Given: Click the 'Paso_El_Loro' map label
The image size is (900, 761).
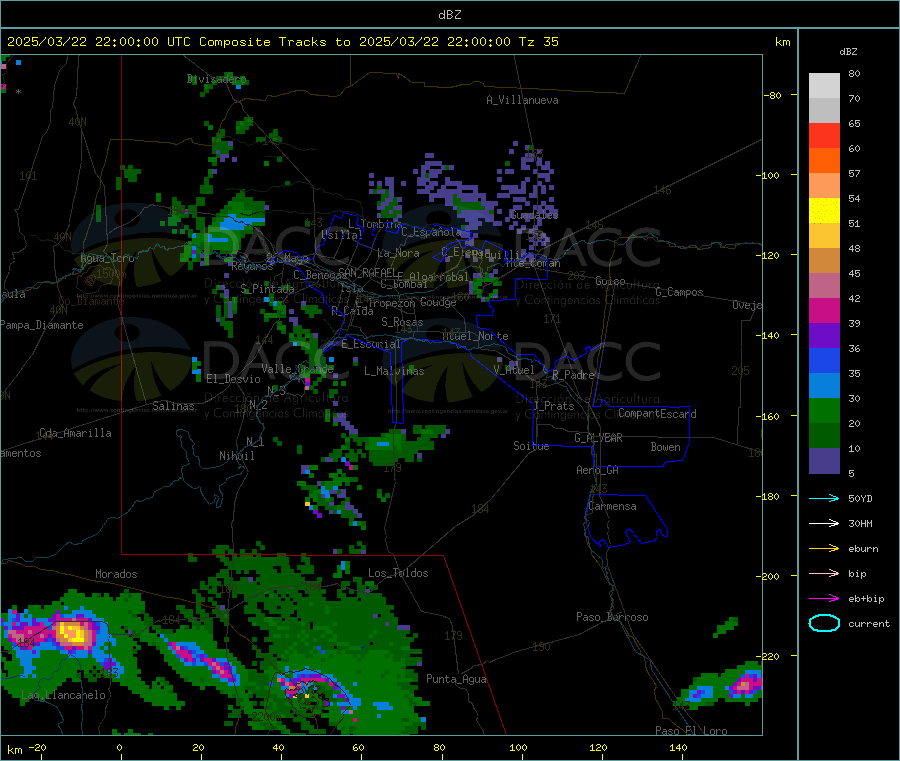Looking at the screenshot, I should pyautogui.click(x=691, y=731).
